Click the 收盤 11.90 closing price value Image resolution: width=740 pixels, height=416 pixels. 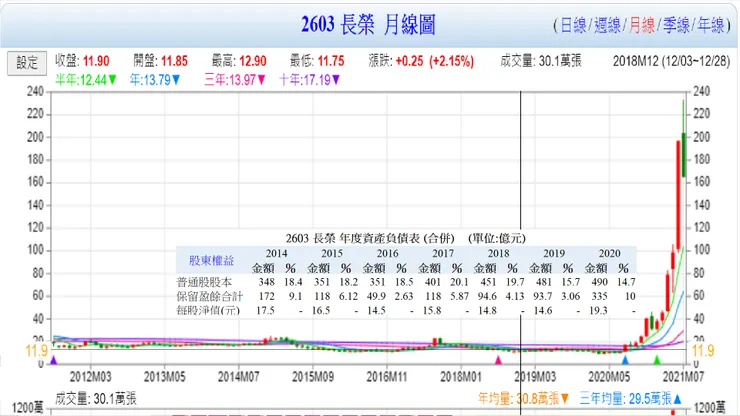96,61
